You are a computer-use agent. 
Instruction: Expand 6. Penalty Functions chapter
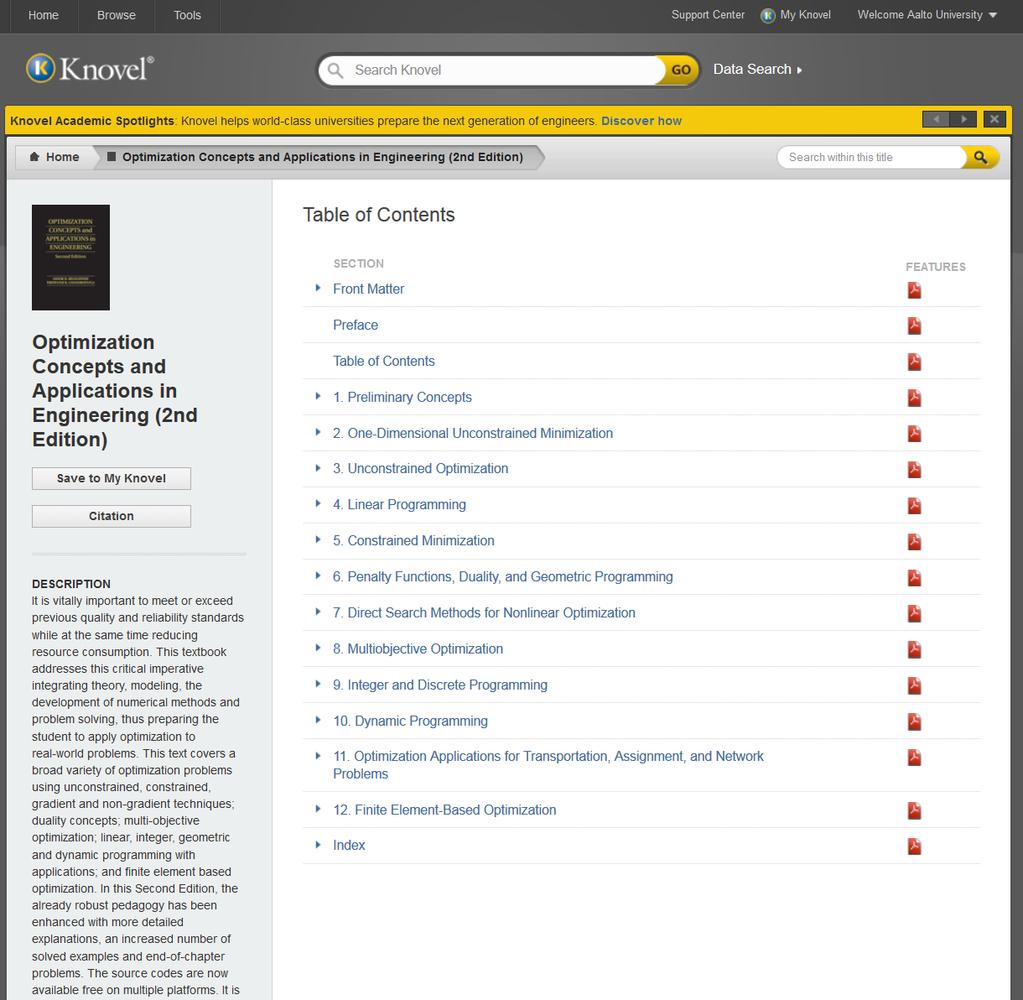coord(318,575)
